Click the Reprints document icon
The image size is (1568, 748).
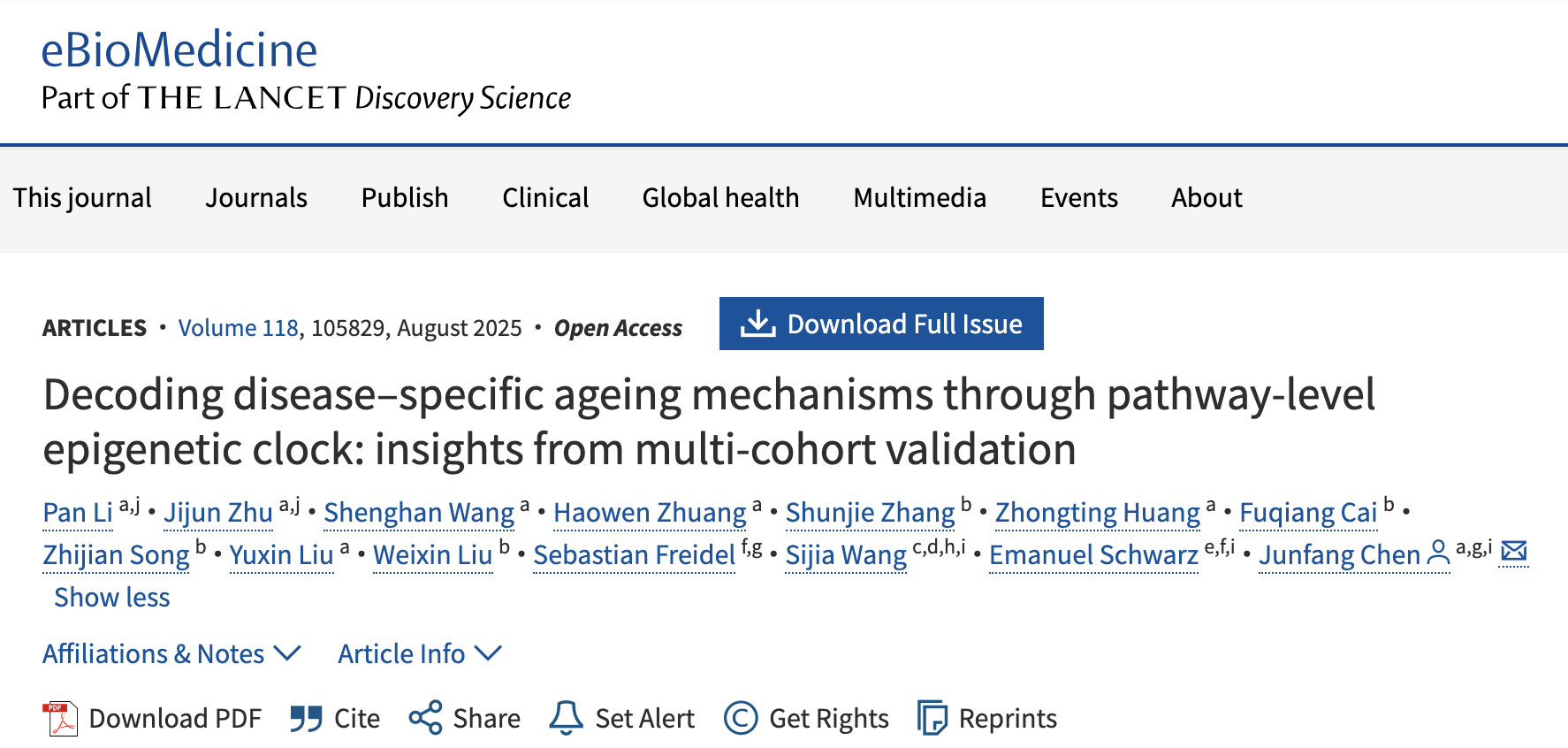(932, 718)
